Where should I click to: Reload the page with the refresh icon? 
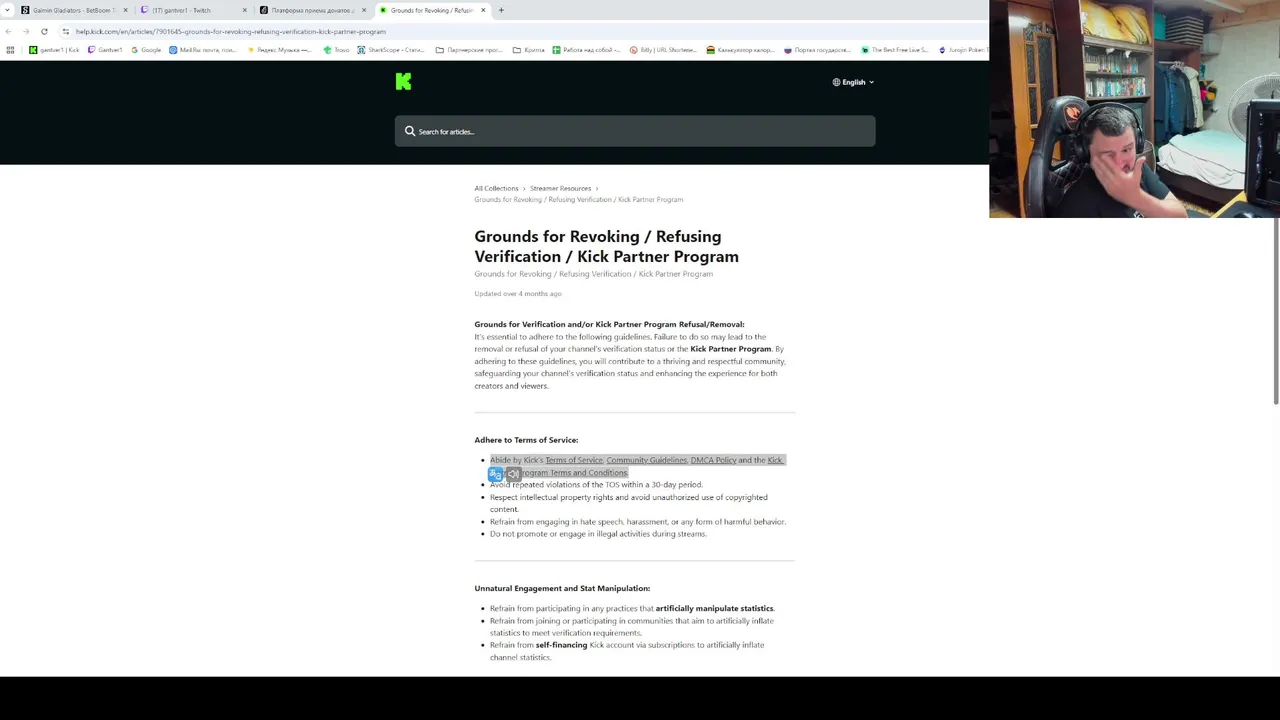(x=44, y=31)
